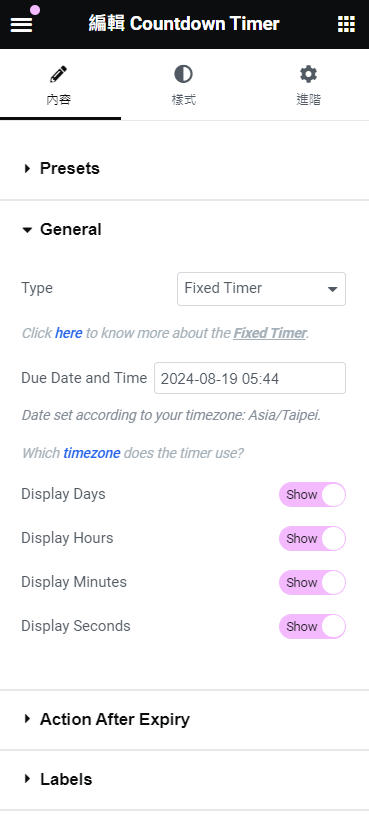Click the arrow beside General
The image size is (369, 816).
click(x=27, y=230)
